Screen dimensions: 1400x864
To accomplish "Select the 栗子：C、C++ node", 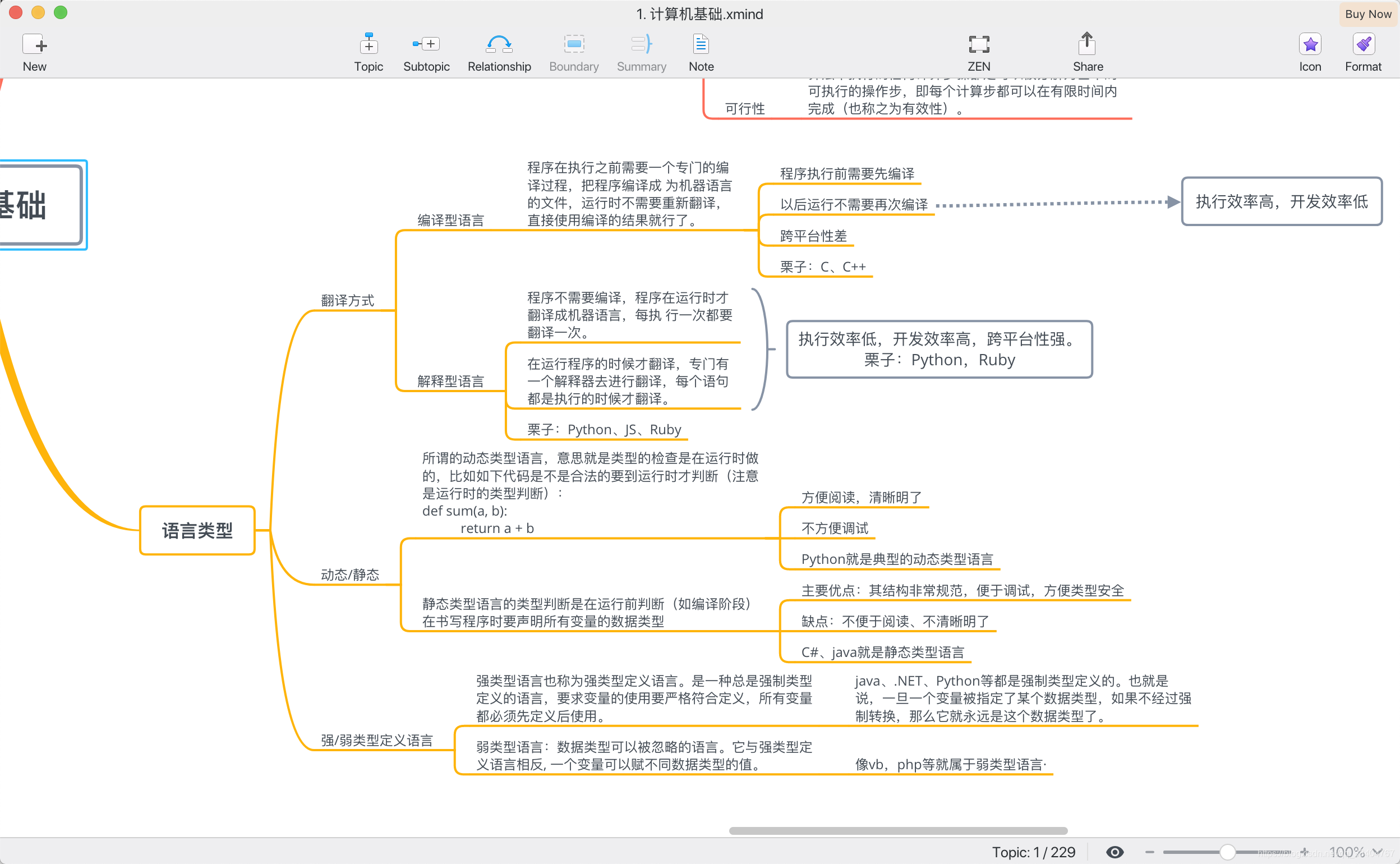I will 822,267.
